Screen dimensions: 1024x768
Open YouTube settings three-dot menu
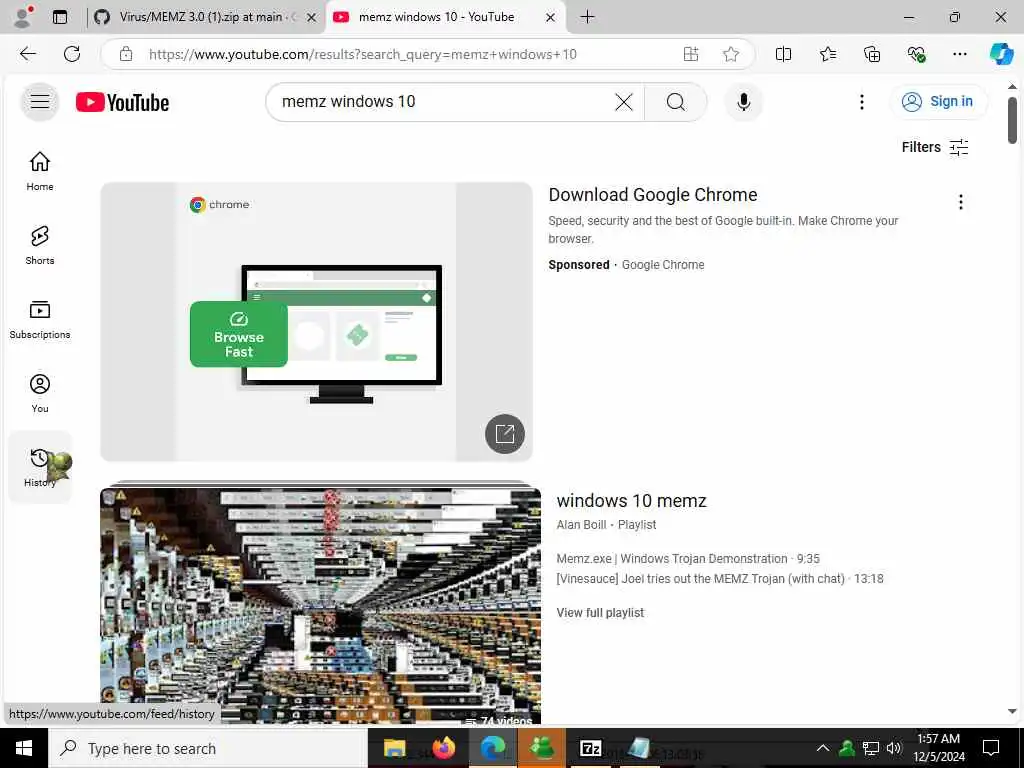pyautogui.click(x=861, y=102)
